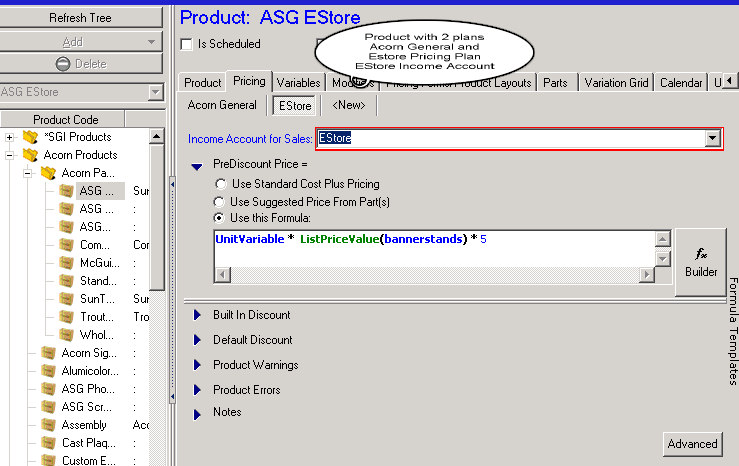Viewport: 739px width, 466px height.
Task: Select the Trout... tree row text
Action: [x=97, y=317]
